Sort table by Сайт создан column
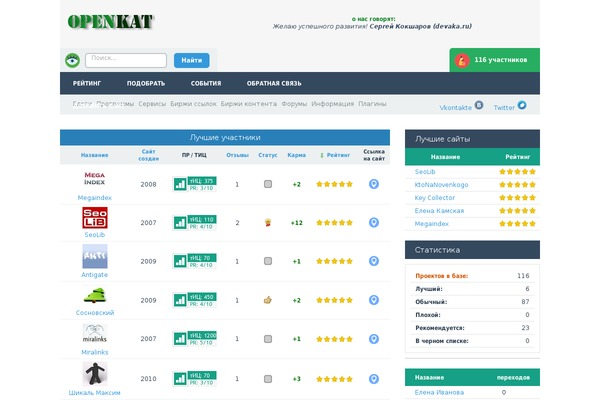Viewport: 600px width, 400px height. click(x=148, y=155)
